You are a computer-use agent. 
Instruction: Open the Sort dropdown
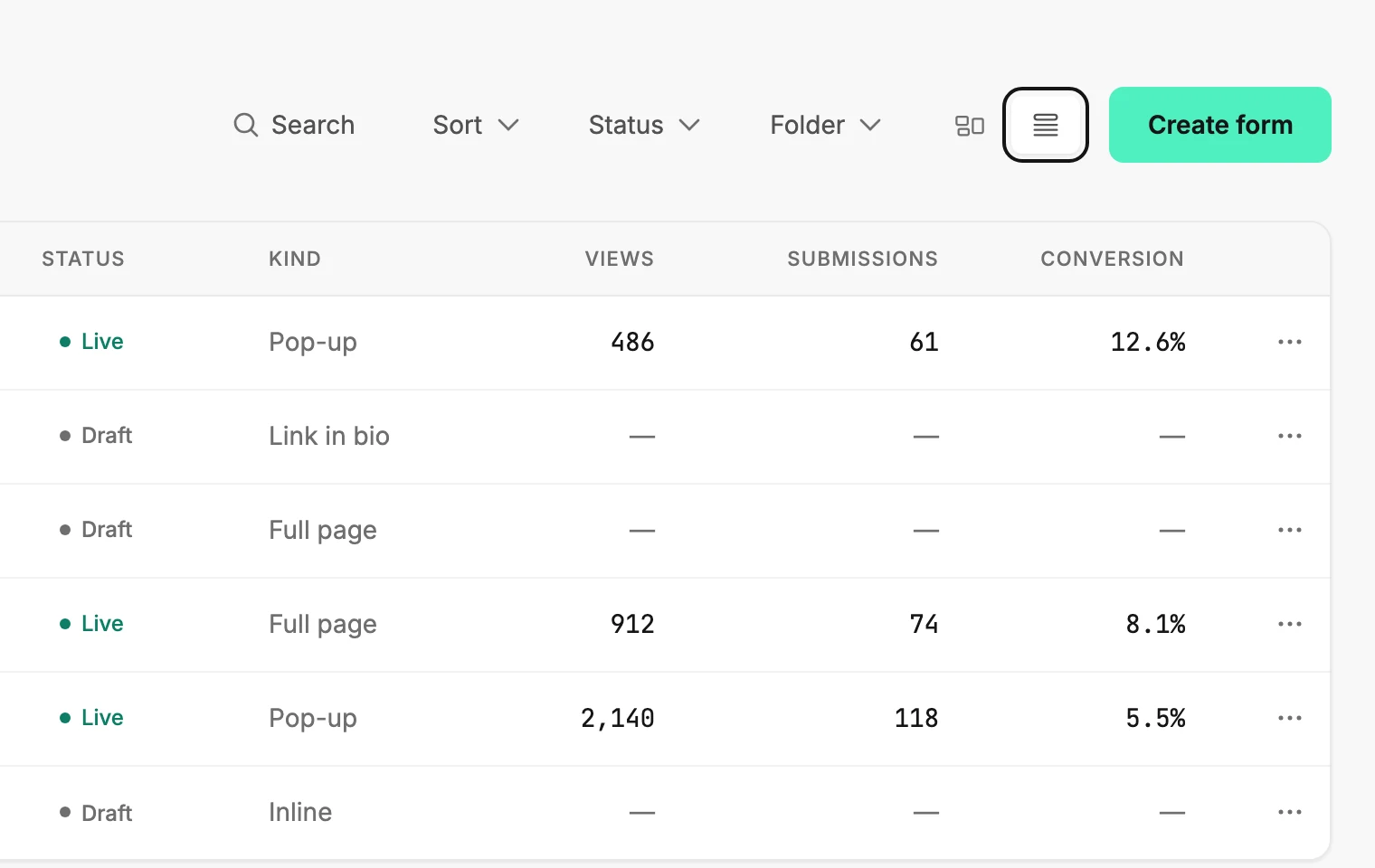[476, 125]
